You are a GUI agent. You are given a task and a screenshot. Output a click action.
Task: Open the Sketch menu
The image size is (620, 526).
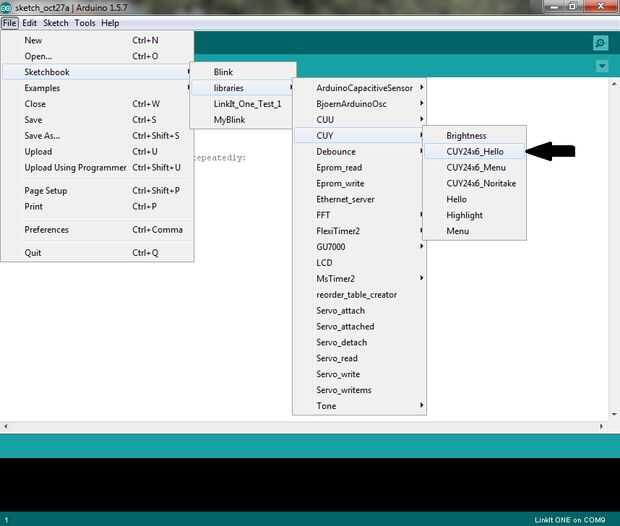pyautogui.click(x=56, y=23)
